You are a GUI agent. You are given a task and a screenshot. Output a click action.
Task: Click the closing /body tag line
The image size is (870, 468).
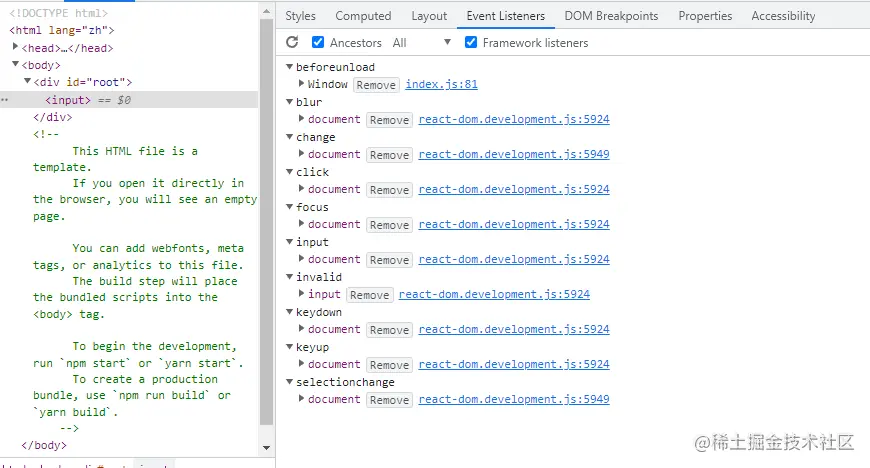44,445
